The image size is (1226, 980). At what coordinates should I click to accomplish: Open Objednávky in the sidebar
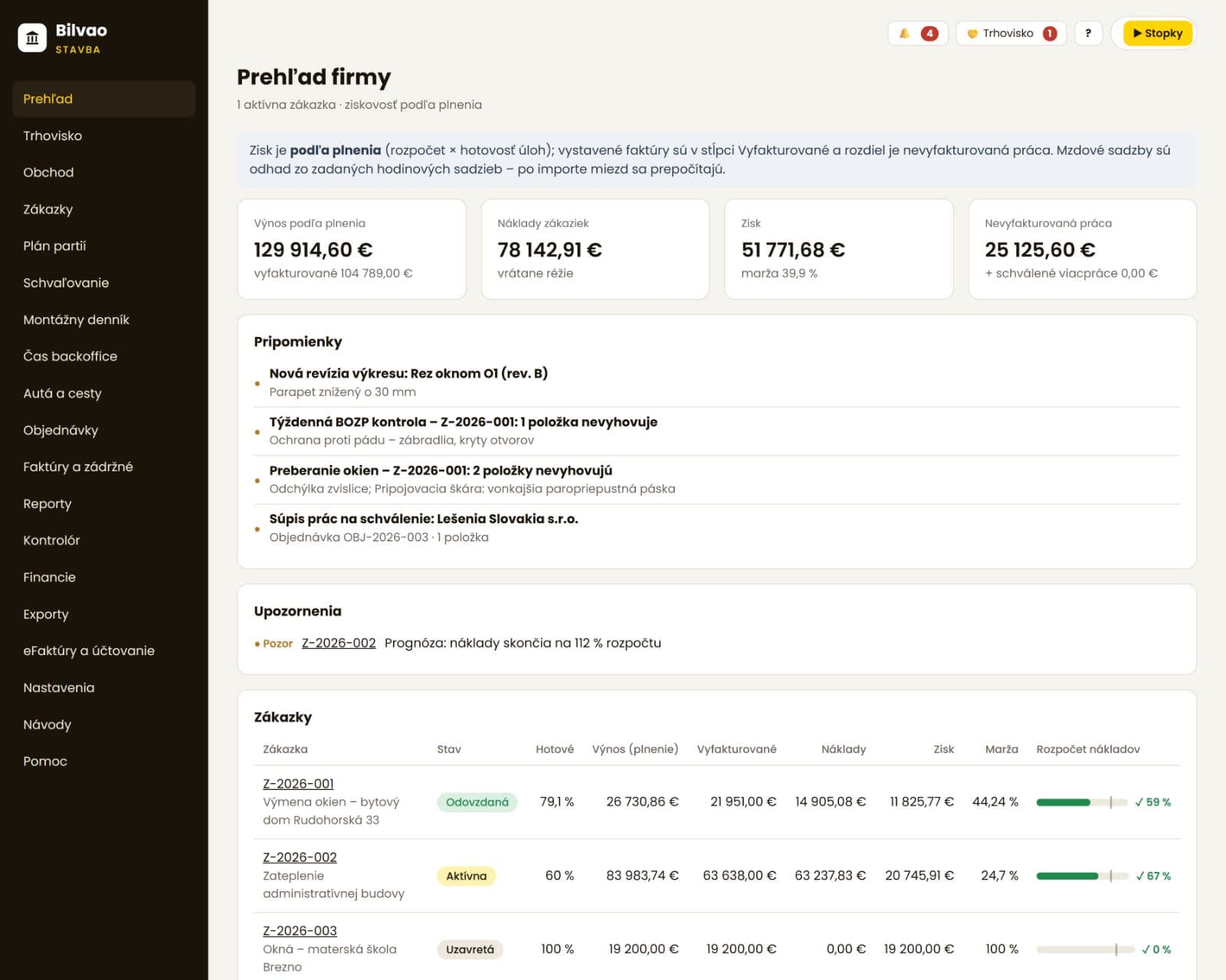pos(103,430)
